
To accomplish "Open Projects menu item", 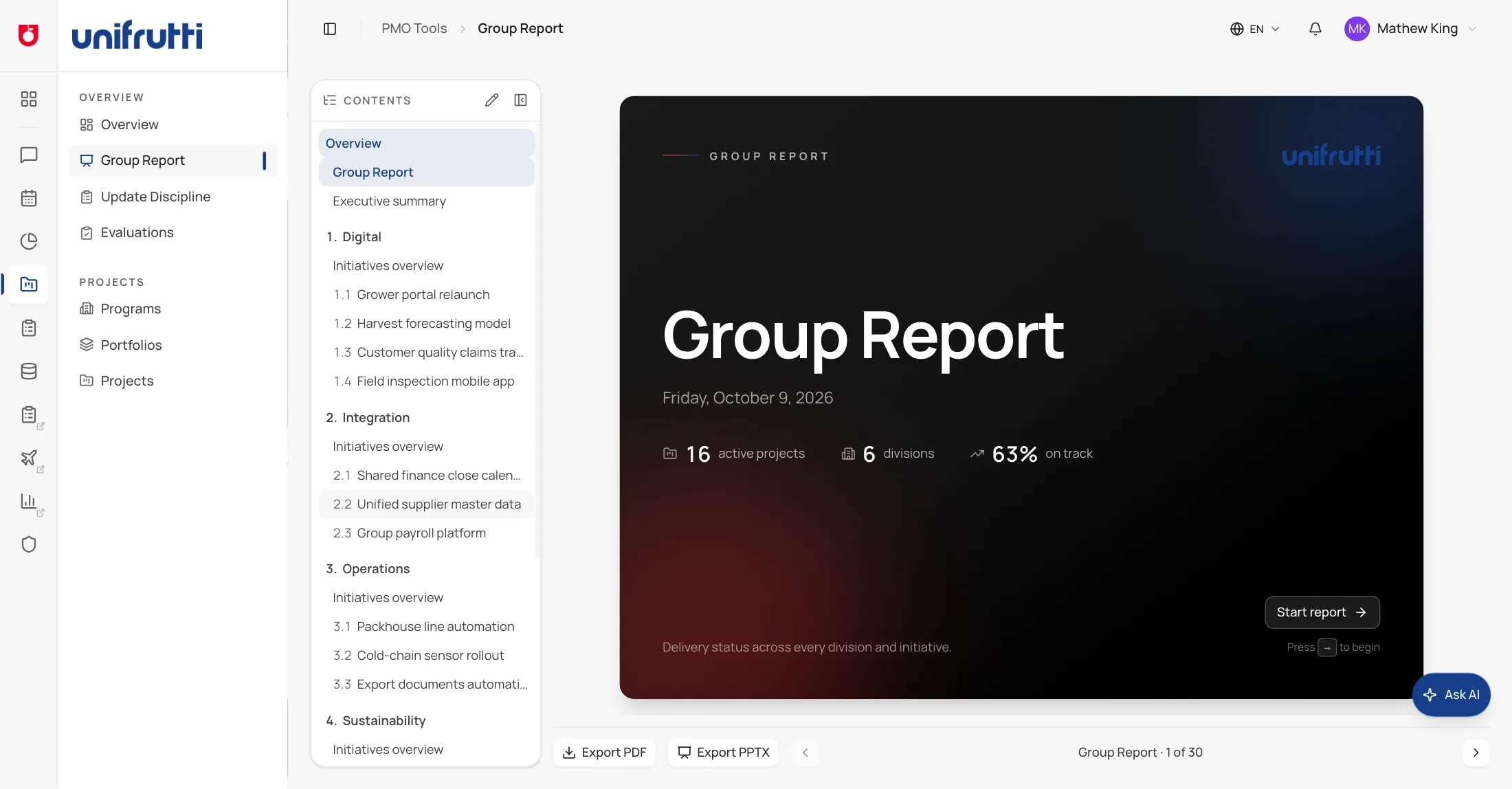I will click(173, 381).
